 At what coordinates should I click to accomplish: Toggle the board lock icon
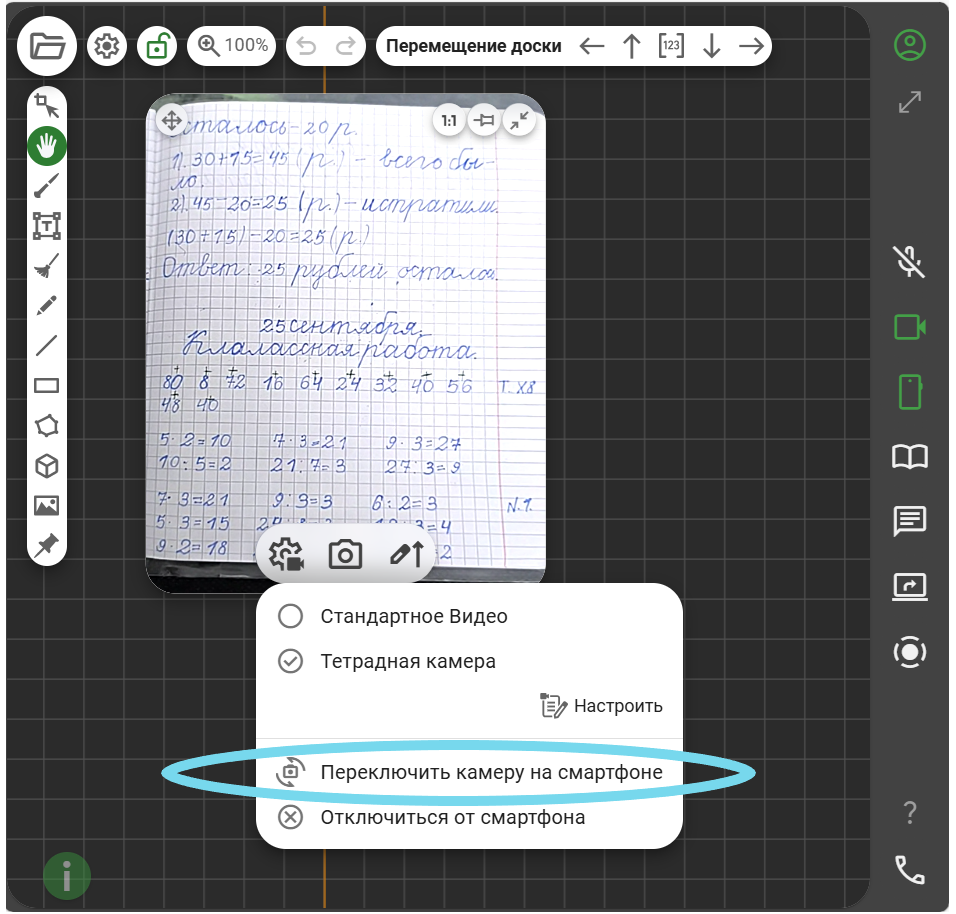[x=157, y=46]
